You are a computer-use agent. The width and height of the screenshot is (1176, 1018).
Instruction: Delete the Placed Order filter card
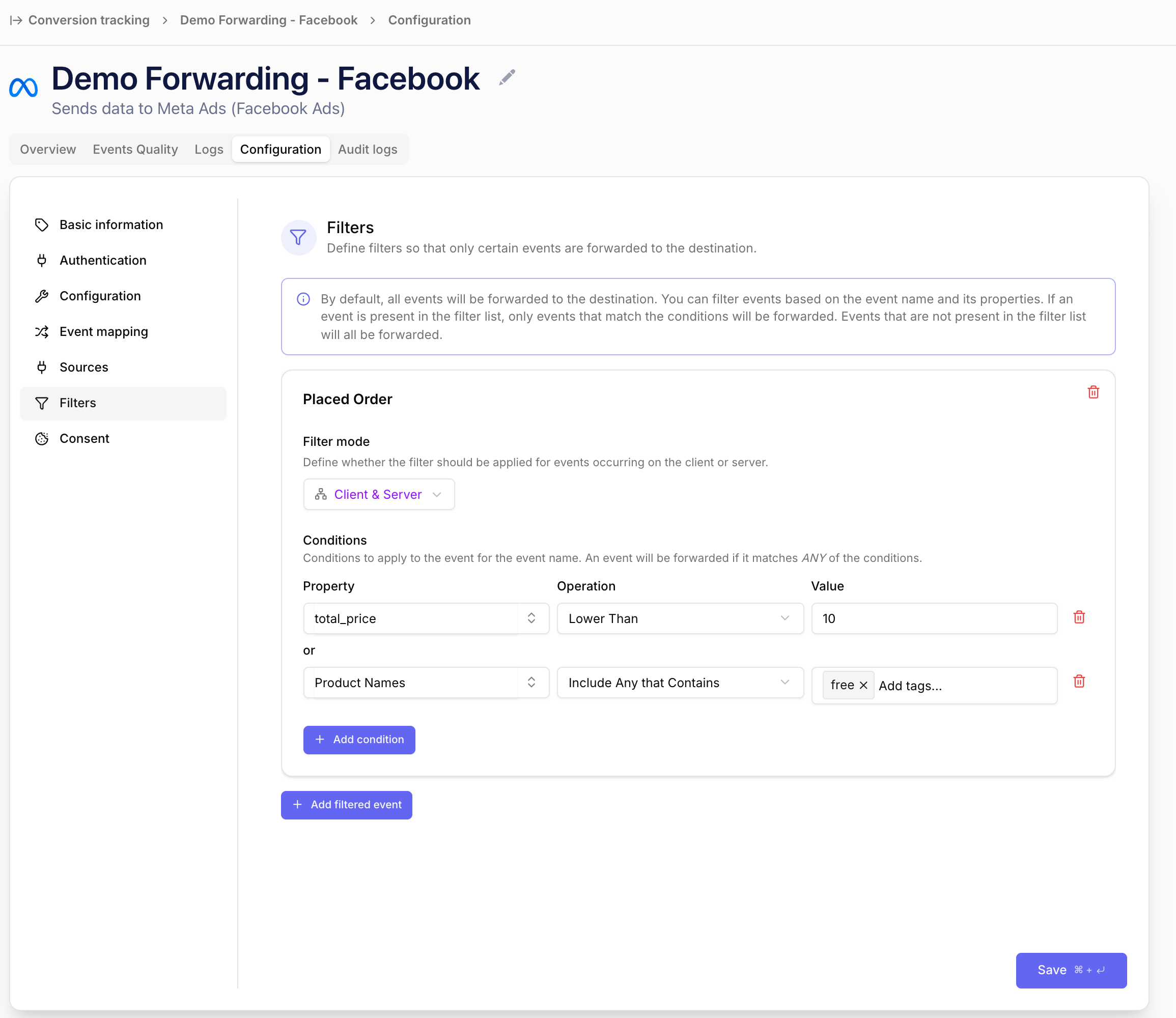(1093, 392)
